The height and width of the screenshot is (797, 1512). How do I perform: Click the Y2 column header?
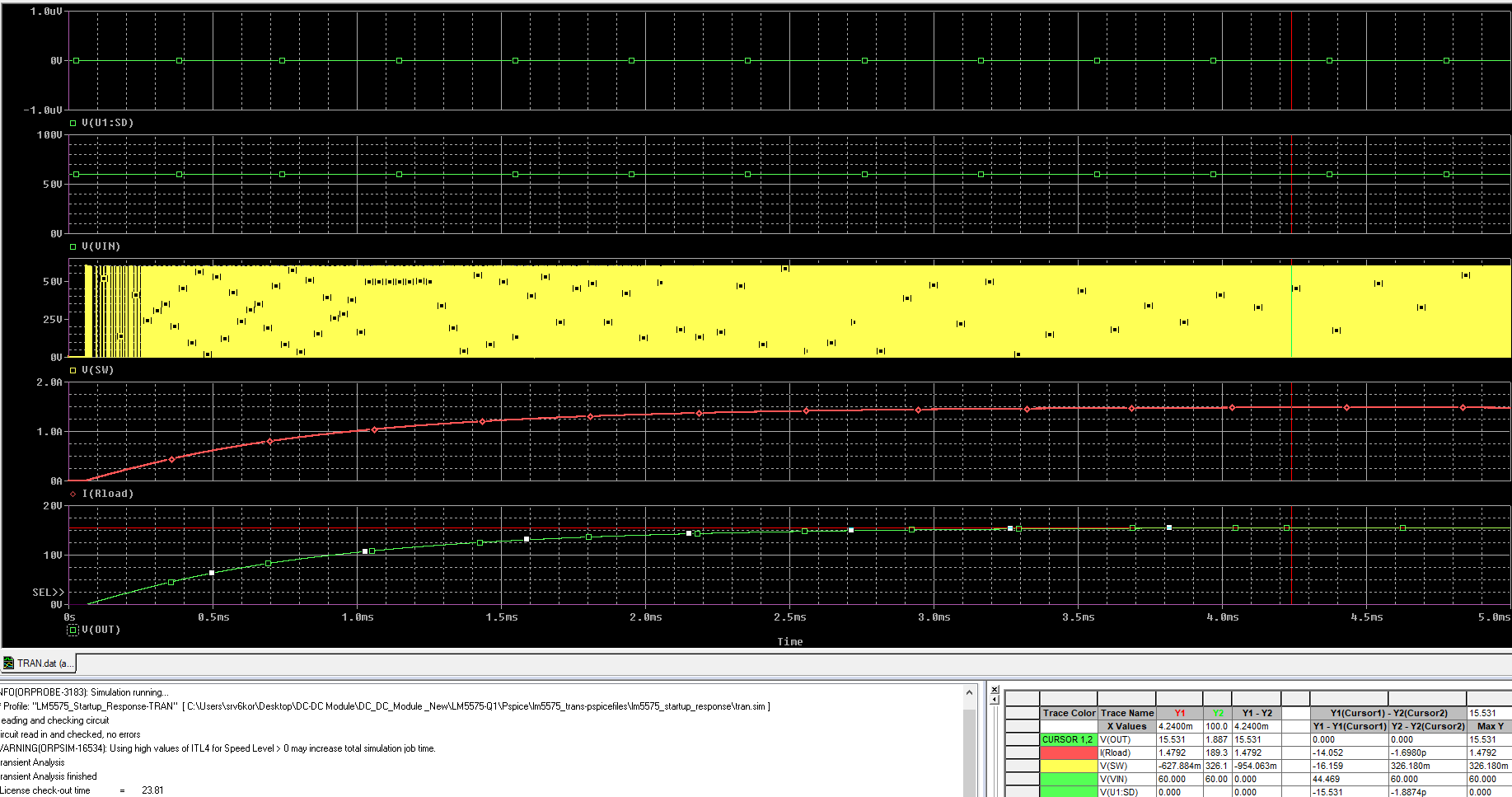(x=1217, y=713)
